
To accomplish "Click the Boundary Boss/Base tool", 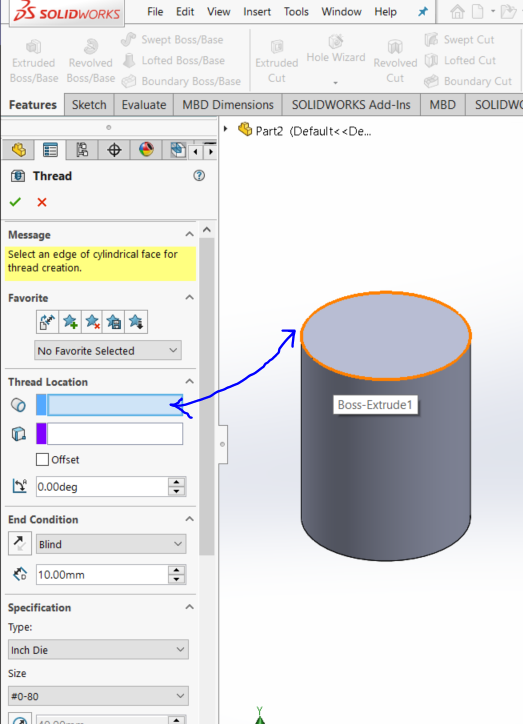I will [181, 81].
